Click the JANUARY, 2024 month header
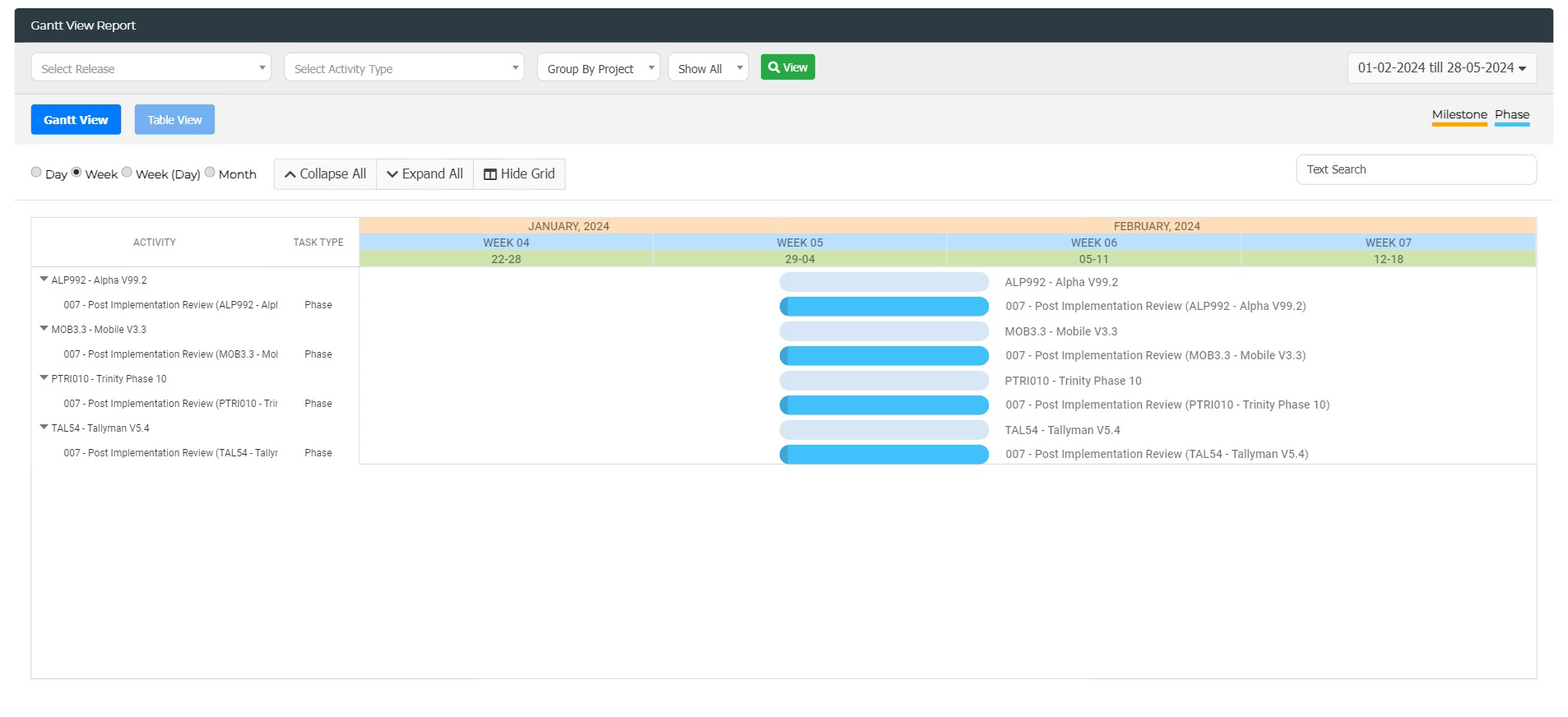The image size is (1568, 717). (568, 226)
